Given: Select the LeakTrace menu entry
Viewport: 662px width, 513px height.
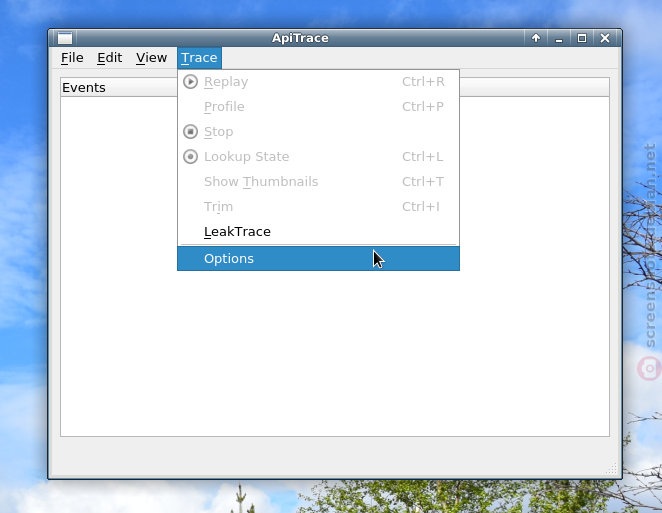Looking at the screenshot, I should tap(318, 232).
